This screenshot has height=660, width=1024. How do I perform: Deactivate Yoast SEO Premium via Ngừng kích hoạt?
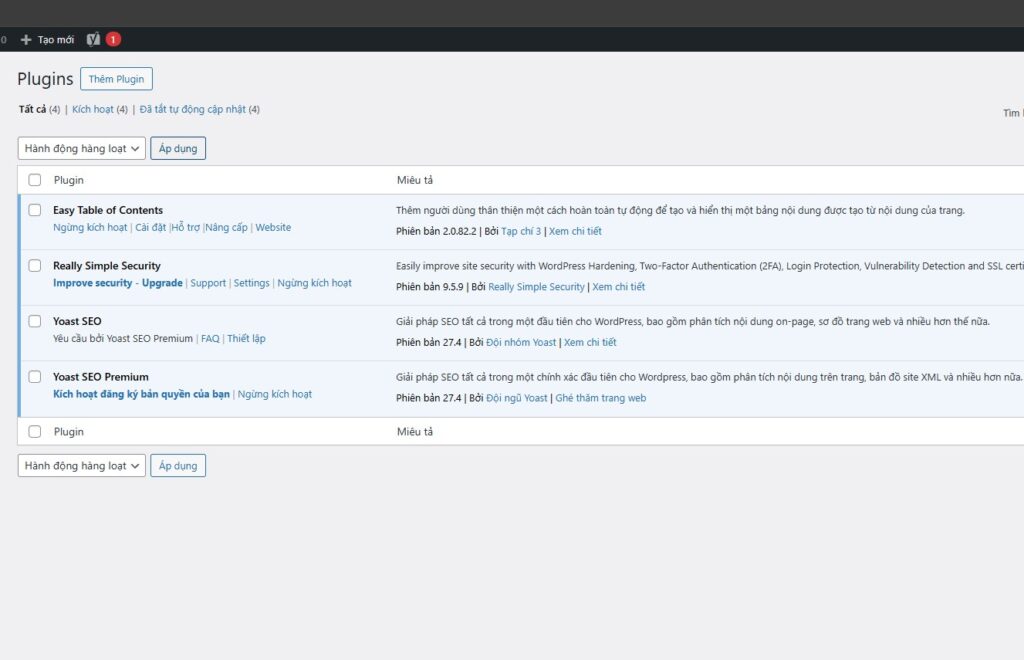click(275, 394)
